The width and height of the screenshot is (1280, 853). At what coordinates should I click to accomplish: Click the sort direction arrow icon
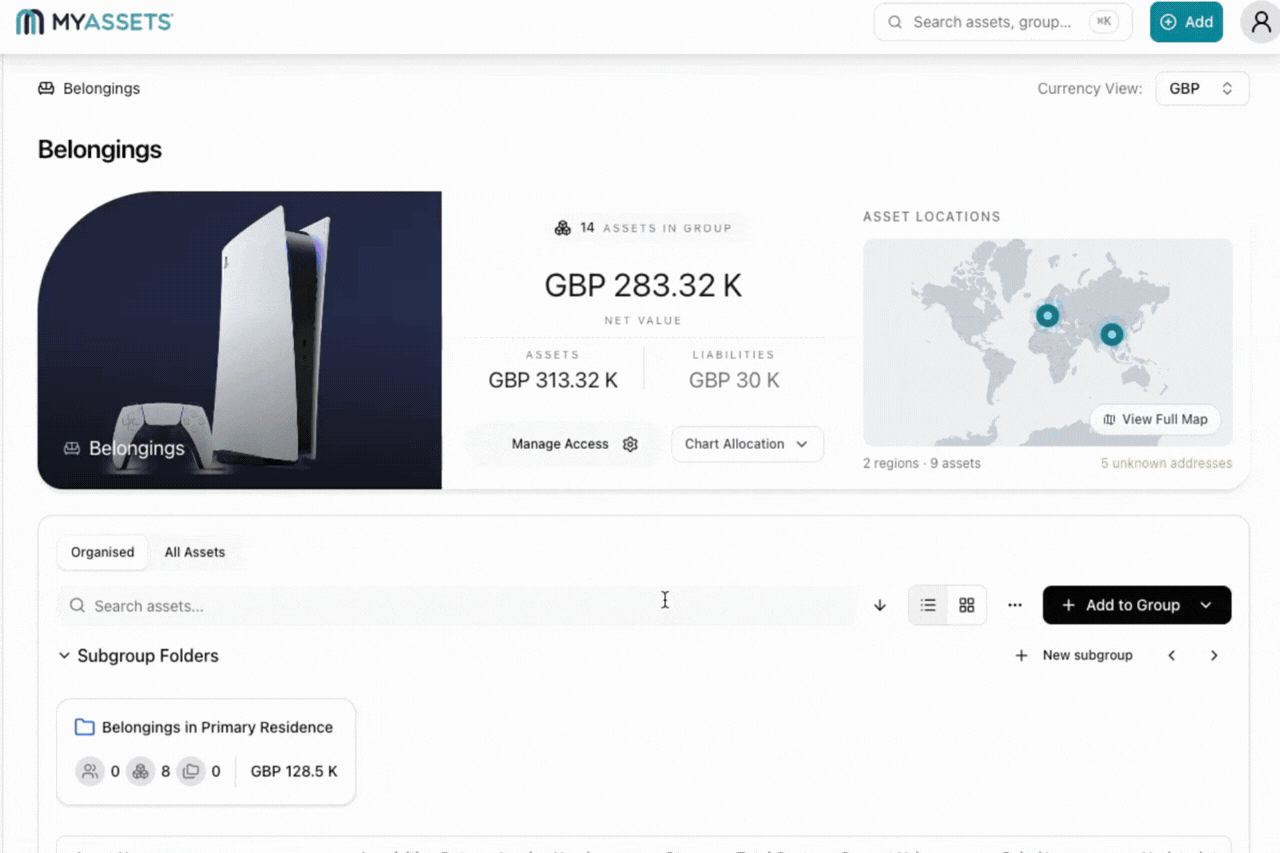coord(880,605)
